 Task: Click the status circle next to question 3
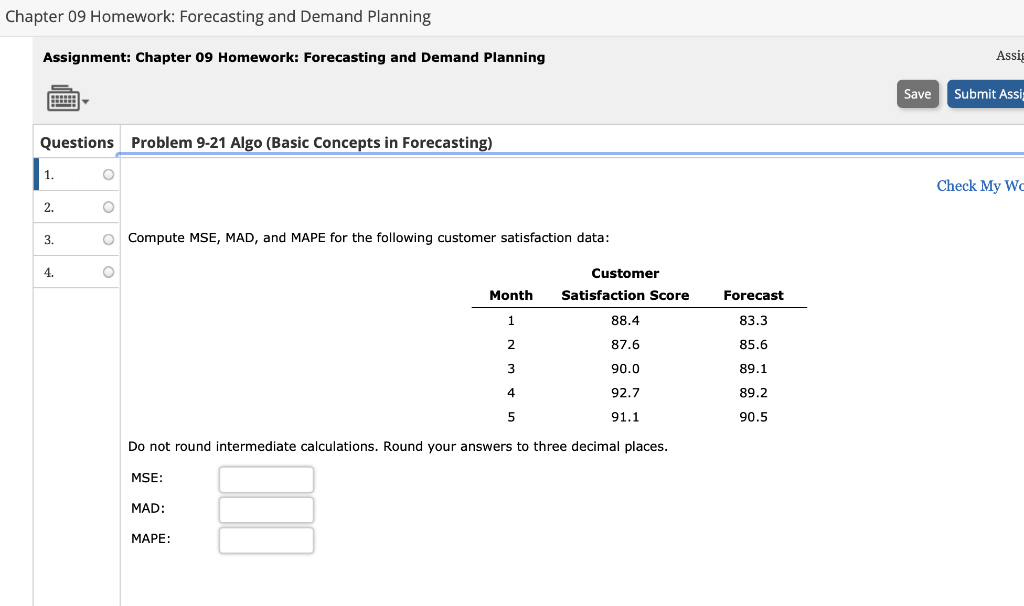(107, 239)
